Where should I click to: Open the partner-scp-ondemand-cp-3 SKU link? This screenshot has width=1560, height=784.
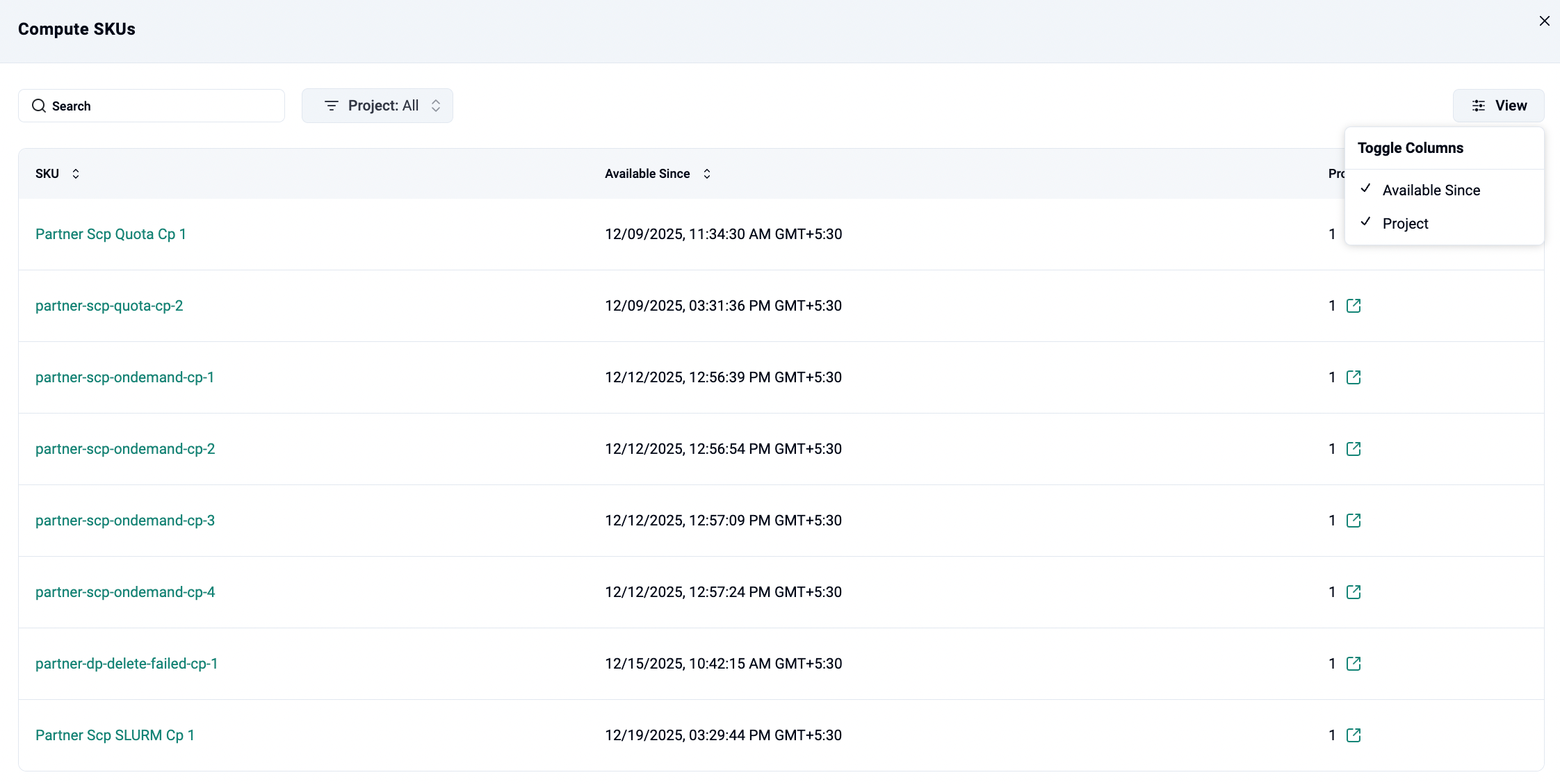pyautogui.click(x=125, y=521)
